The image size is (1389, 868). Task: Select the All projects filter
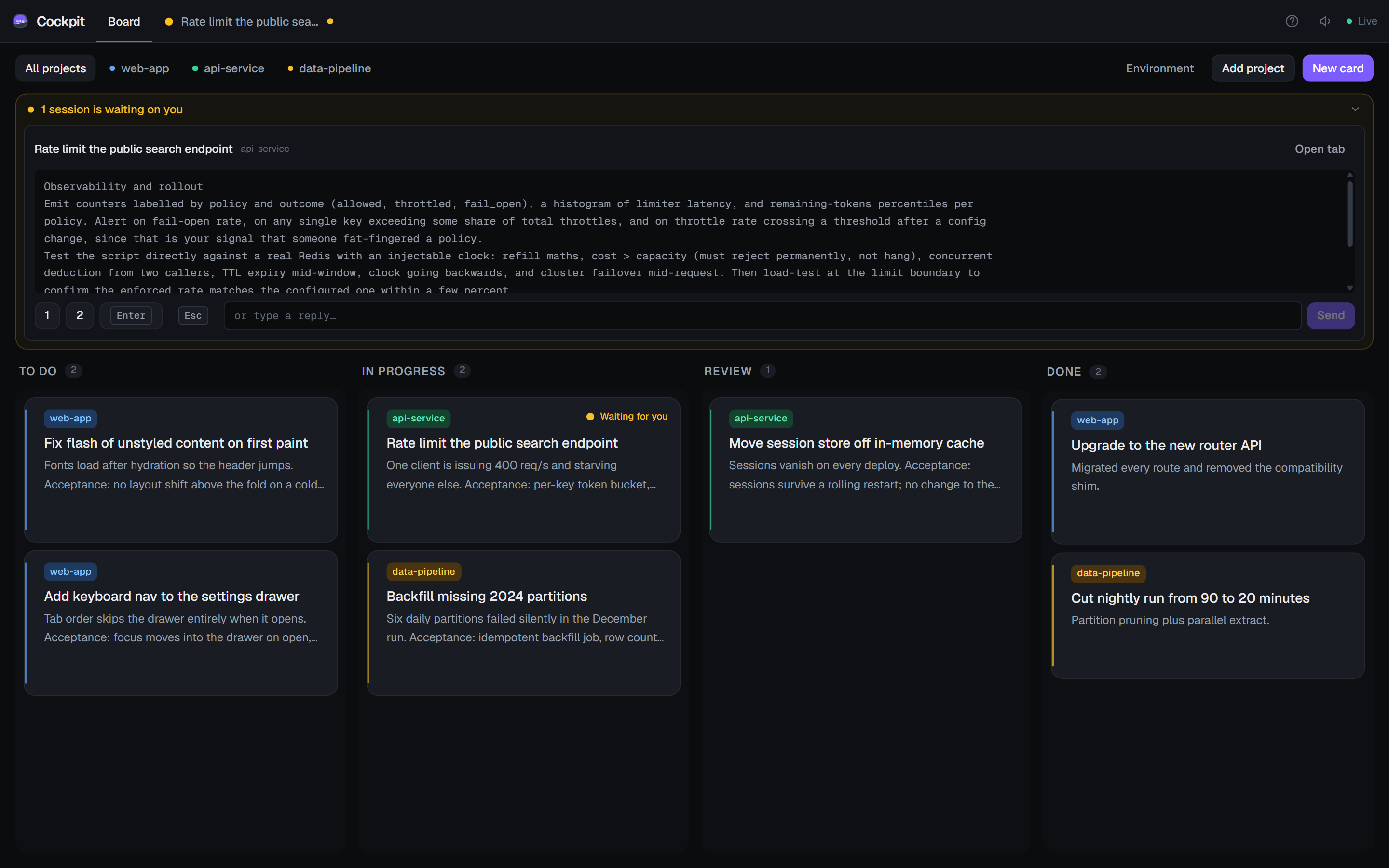[x=55, y=68]
